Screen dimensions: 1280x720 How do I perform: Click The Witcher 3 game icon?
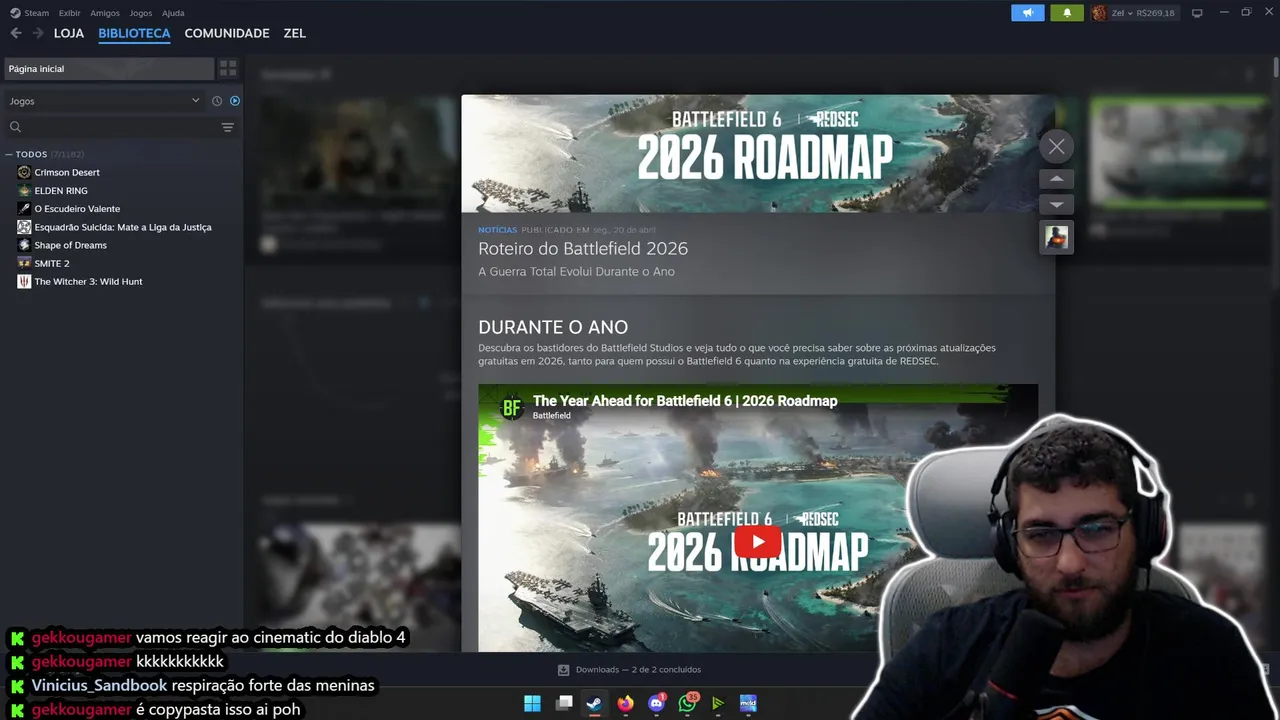pyautogui.click(x=24, y=282)
